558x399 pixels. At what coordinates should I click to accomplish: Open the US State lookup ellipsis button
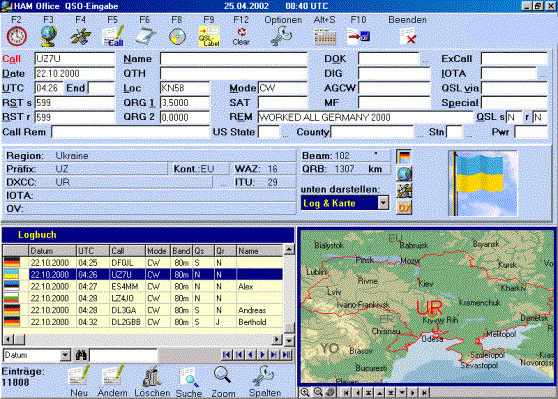click(x=285, y=133)
